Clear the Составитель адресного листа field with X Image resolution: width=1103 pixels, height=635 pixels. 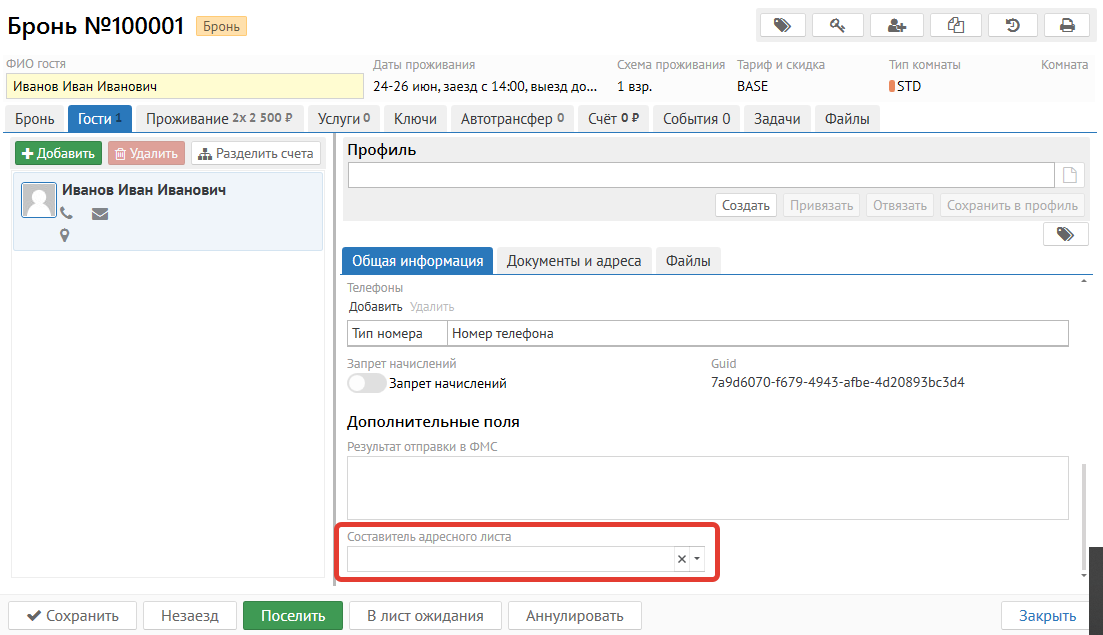[682, 559]
